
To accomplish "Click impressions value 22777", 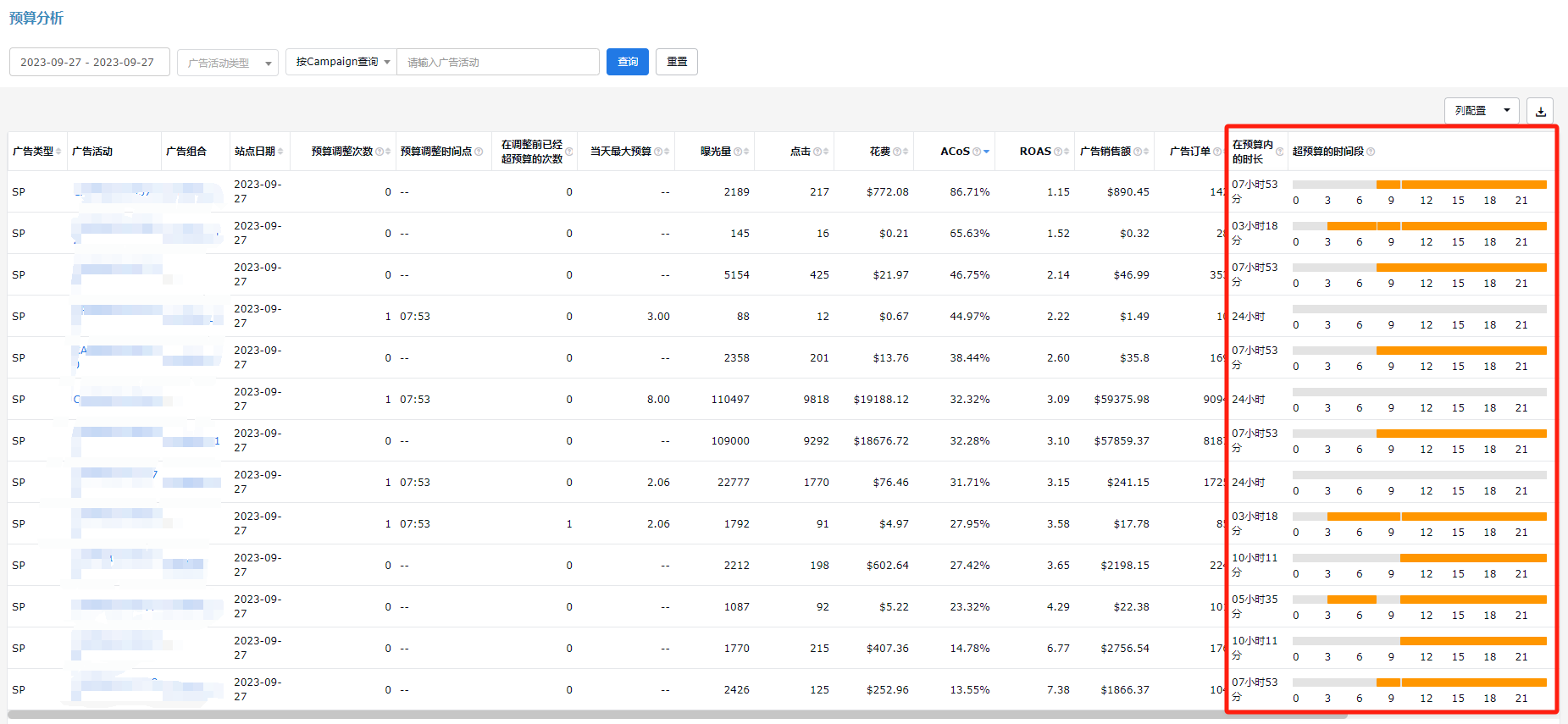I will click(734, 483).
